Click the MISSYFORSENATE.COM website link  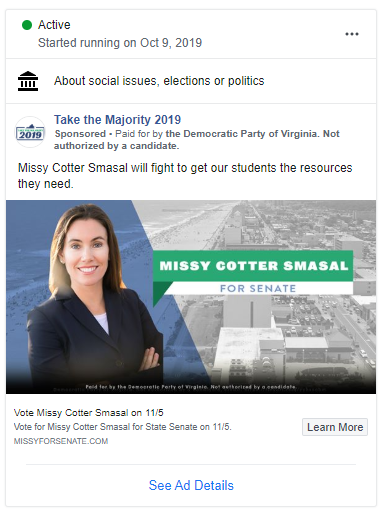coord(61,441)
